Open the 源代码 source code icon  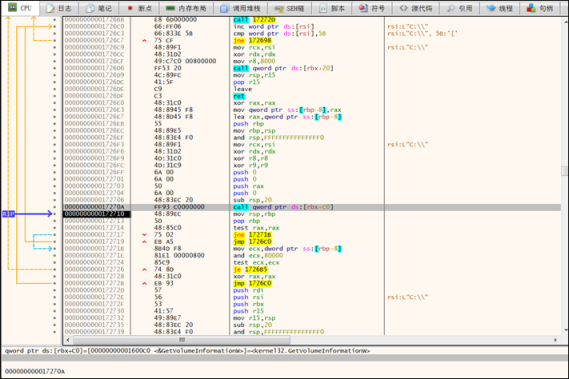pyautogui.click(x=404, y=8)
